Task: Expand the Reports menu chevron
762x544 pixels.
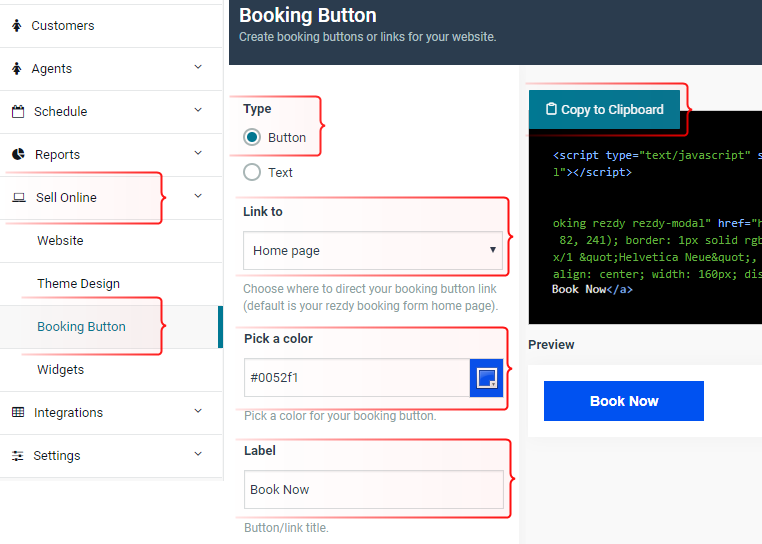Action: [198, 153]
